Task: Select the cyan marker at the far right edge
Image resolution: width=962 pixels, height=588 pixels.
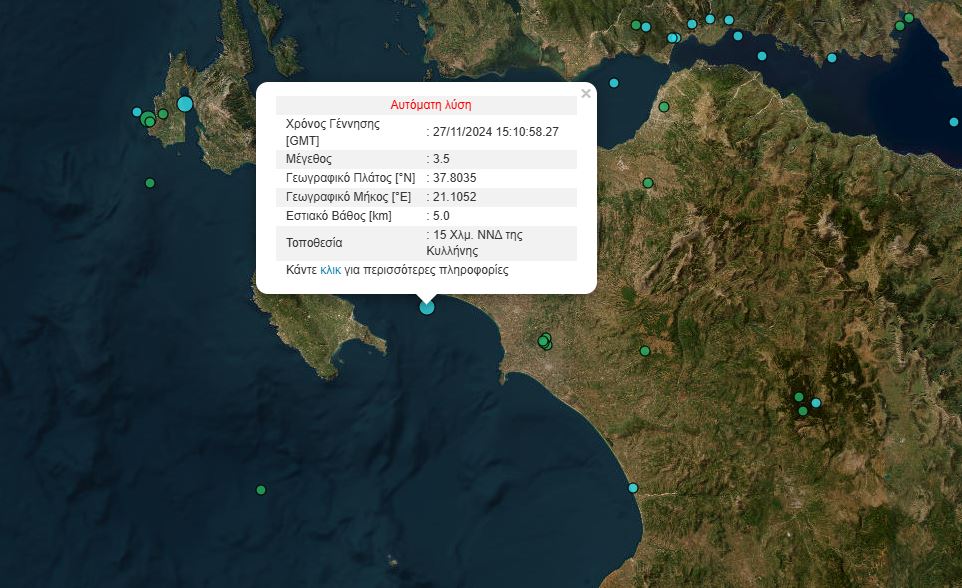Action: [954, 122]
